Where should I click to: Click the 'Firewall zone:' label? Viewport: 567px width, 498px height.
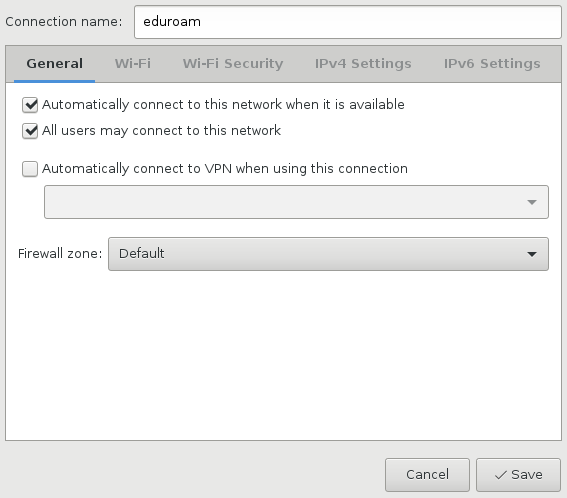click(60, 254)
